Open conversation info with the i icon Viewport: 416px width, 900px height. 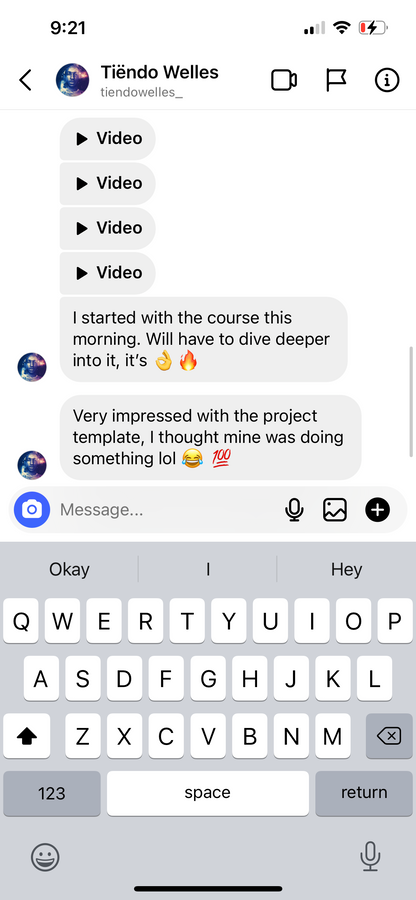(387, 80)
